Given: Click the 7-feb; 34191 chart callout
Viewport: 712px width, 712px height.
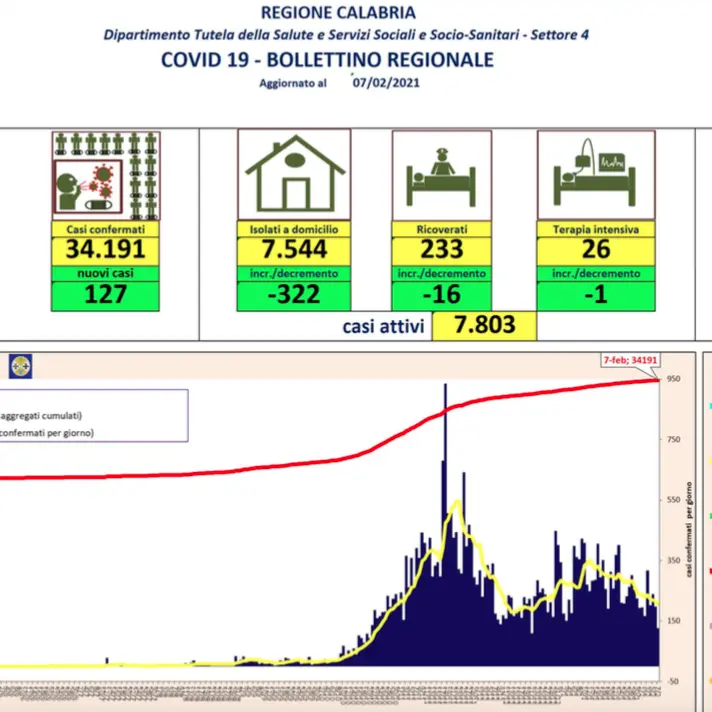Looking at the screenshot, I should 628,358.
